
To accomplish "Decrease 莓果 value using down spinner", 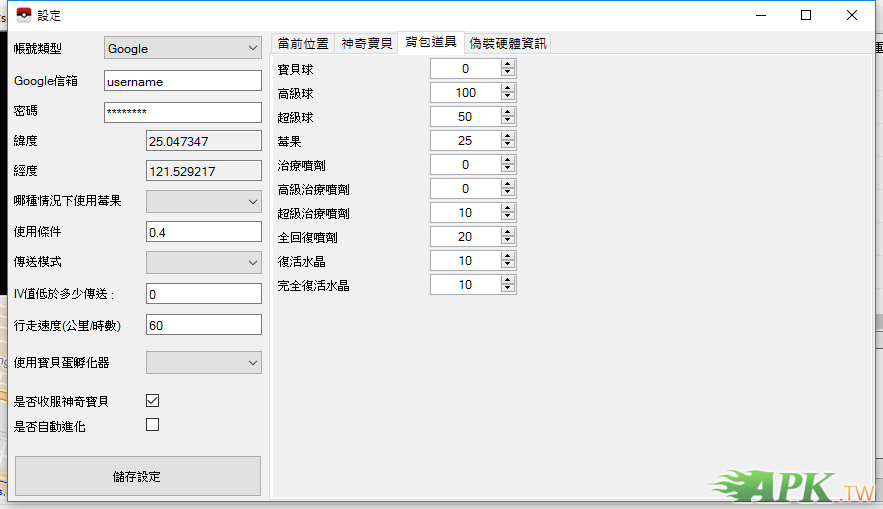I will coord(508,144).
